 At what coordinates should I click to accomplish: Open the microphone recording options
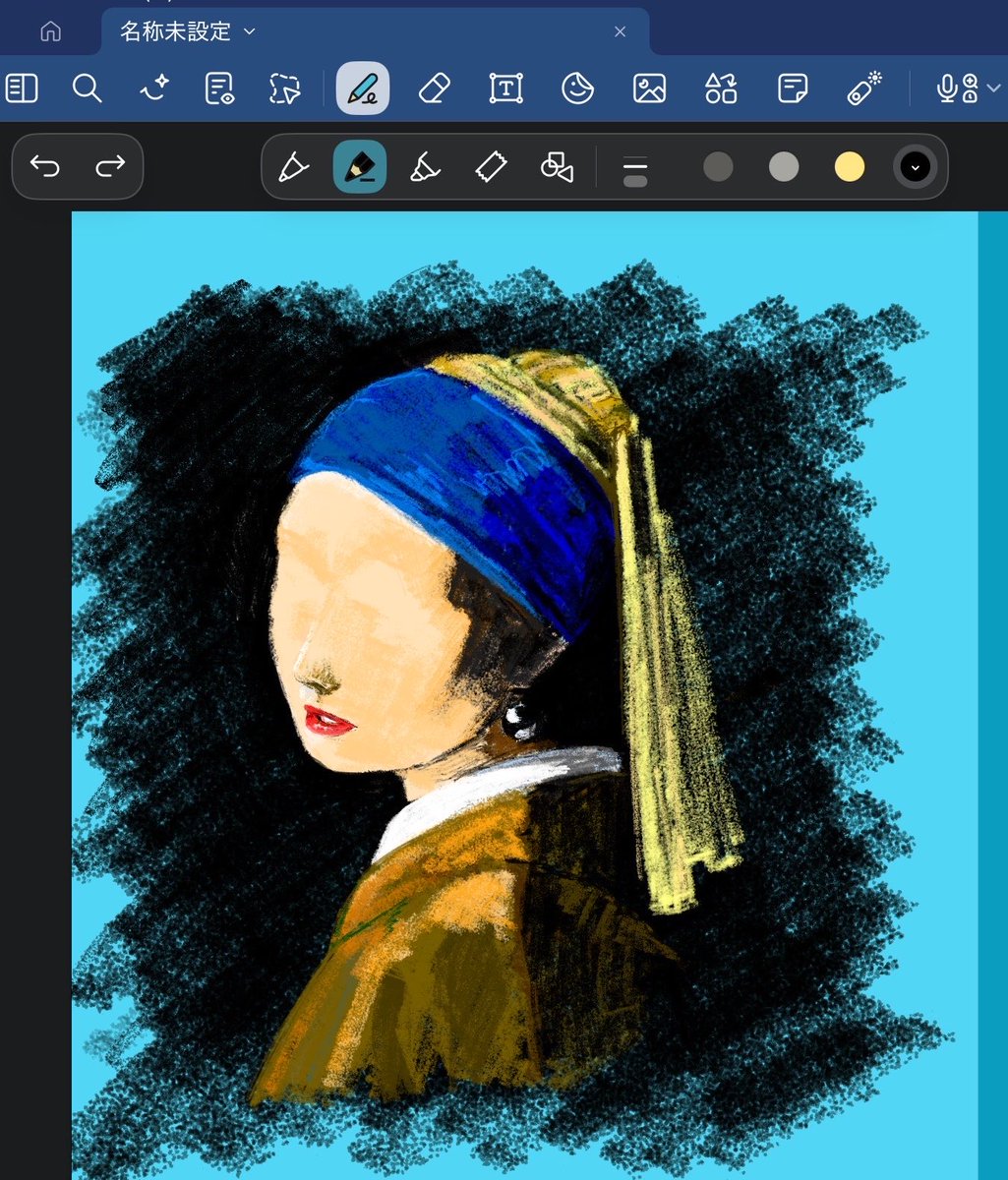click(x=956, y=88)
